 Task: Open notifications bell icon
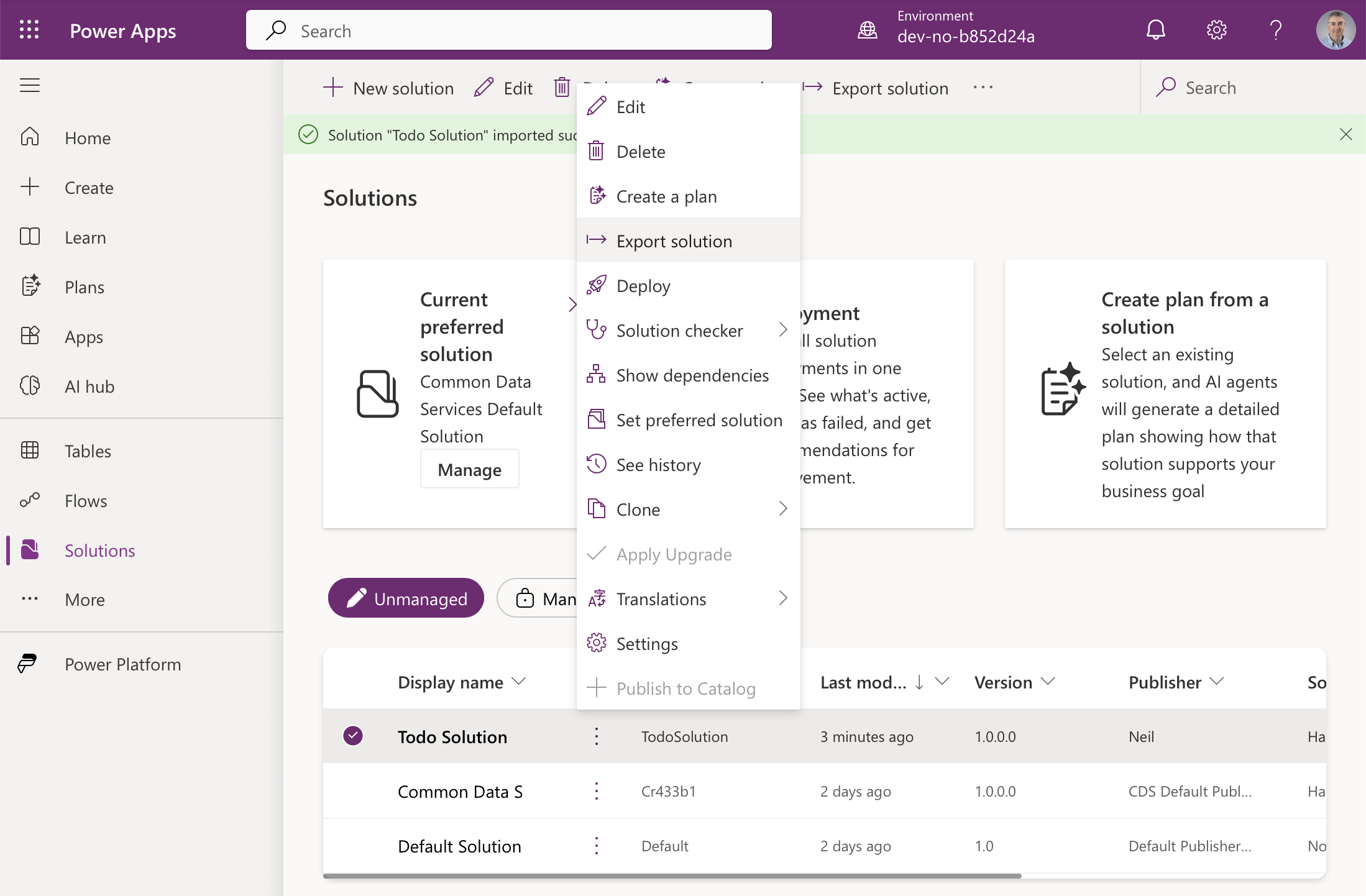pos(1155,30)
